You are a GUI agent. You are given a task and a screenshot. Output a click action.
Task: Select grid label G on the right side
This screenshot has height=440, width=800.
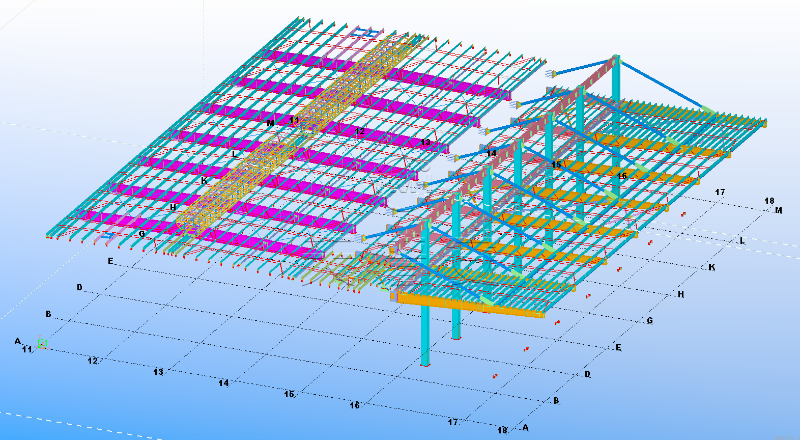click(649, 321)
